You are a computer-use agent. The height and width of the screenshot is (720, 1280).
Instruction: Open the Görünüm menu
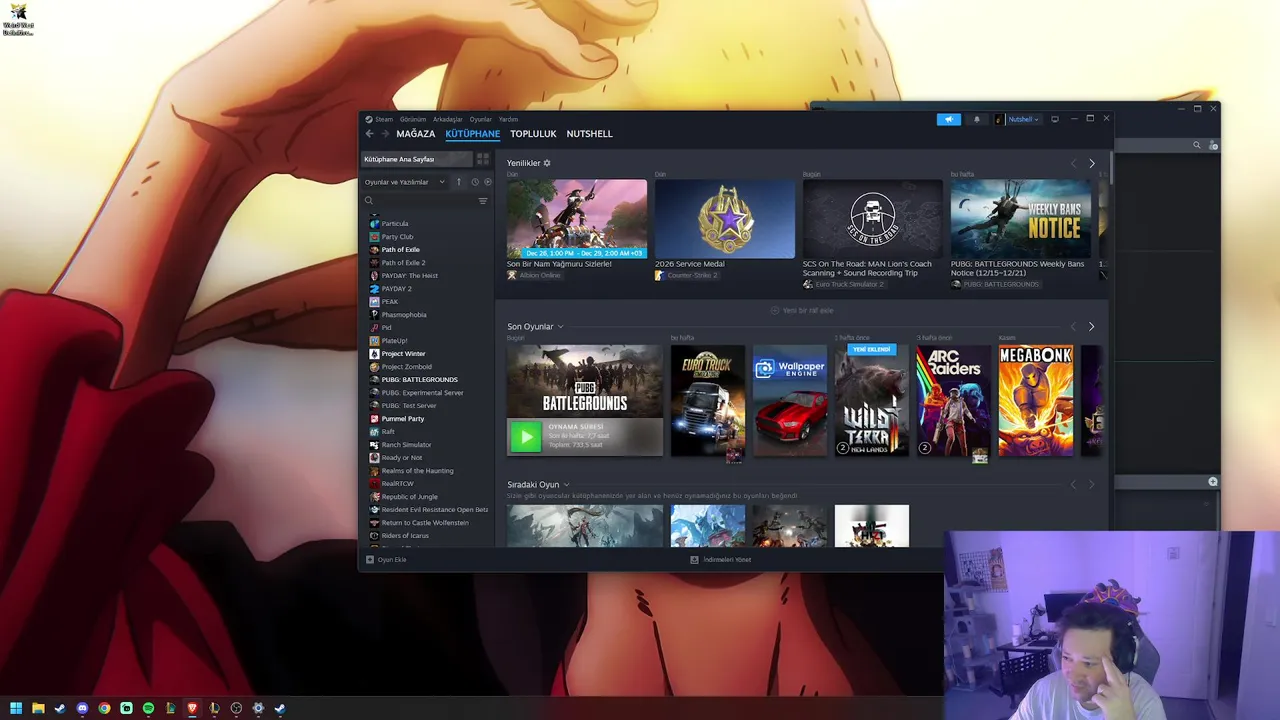pyautogui.click(x=413, y=119)
